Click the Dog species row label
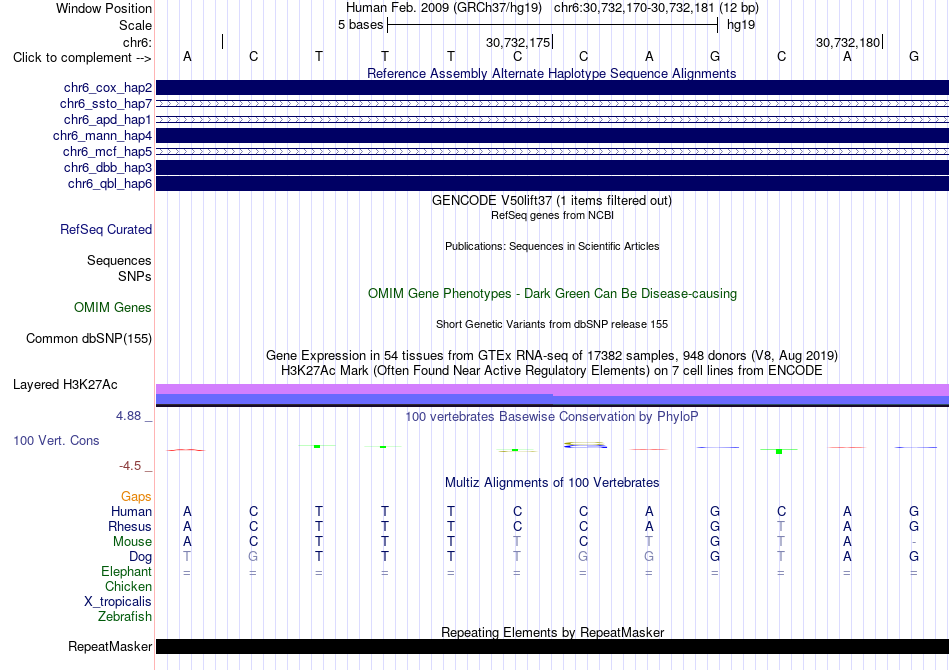Screen dimensions: 950x670 click(x=141, y=557)
